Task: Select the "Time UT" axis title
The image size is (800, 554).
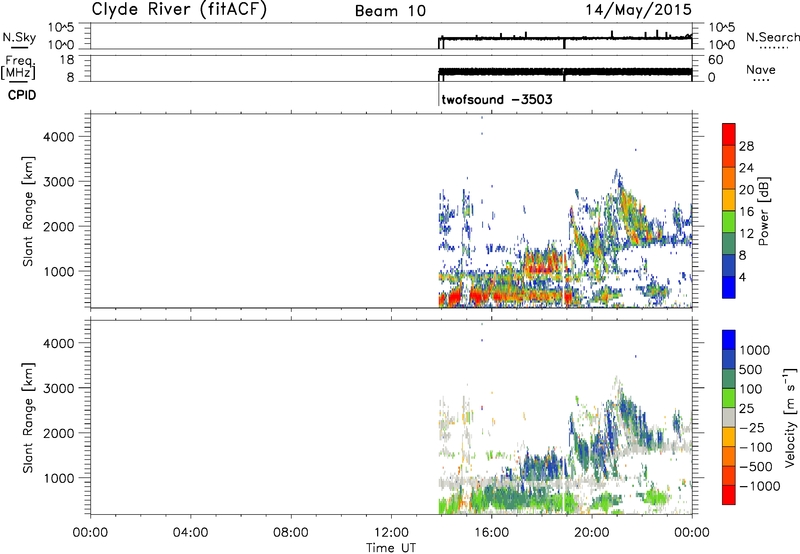Action: tap(391, 548)
